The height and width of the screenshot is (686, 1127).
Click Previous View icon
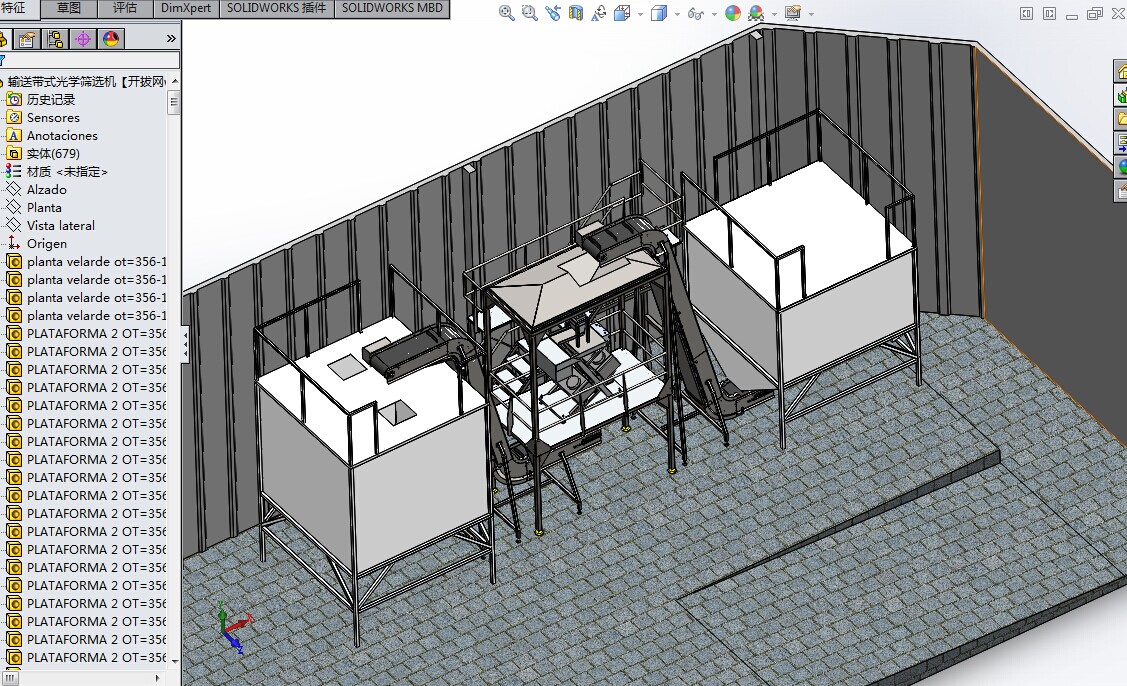553,13
